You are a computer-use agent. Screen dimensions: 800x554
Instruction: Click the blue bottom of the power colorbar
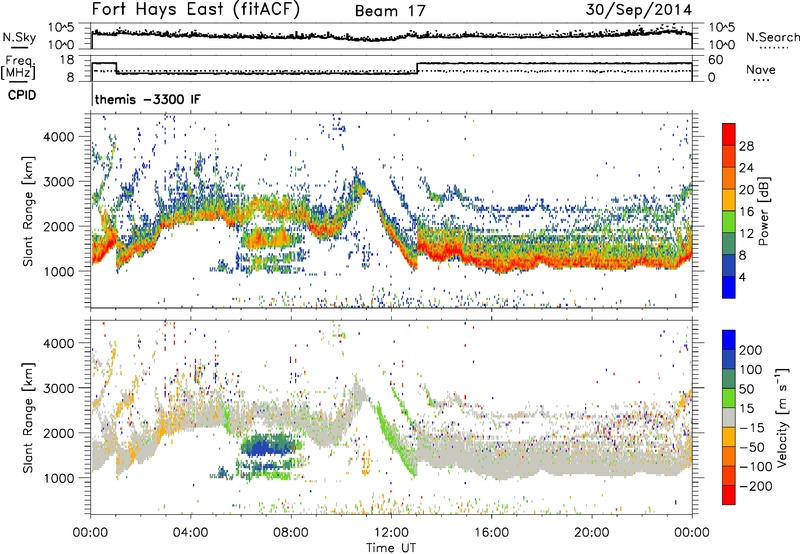point(729,288)
